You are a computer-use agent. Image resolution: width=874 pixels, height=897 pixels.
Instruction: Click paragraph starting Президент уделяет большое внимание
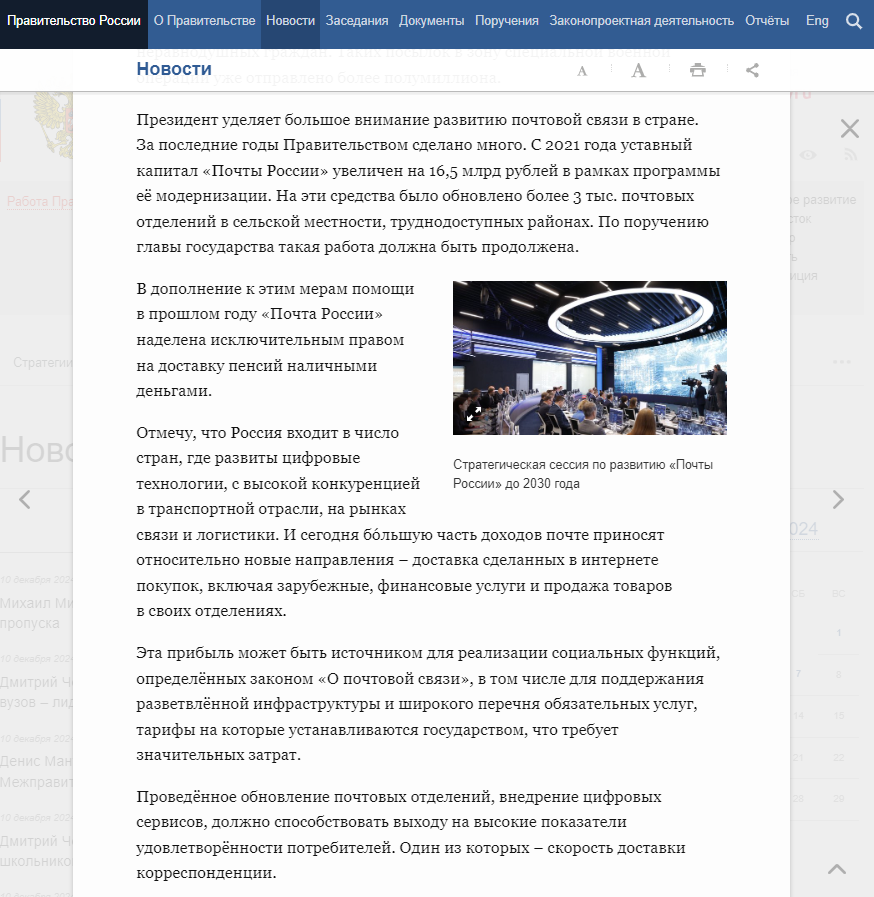pos(428,183)
